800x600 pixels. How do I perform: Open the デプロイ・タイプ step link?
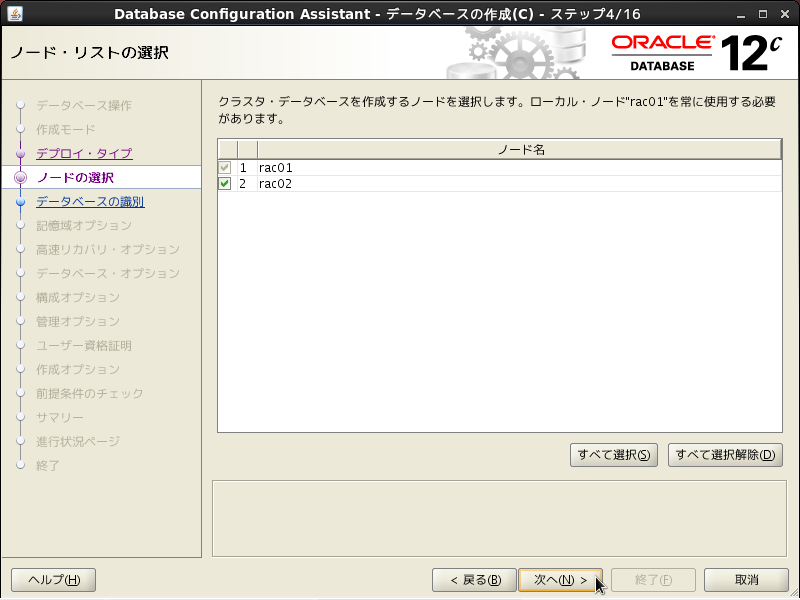click(x=84, y=154)
